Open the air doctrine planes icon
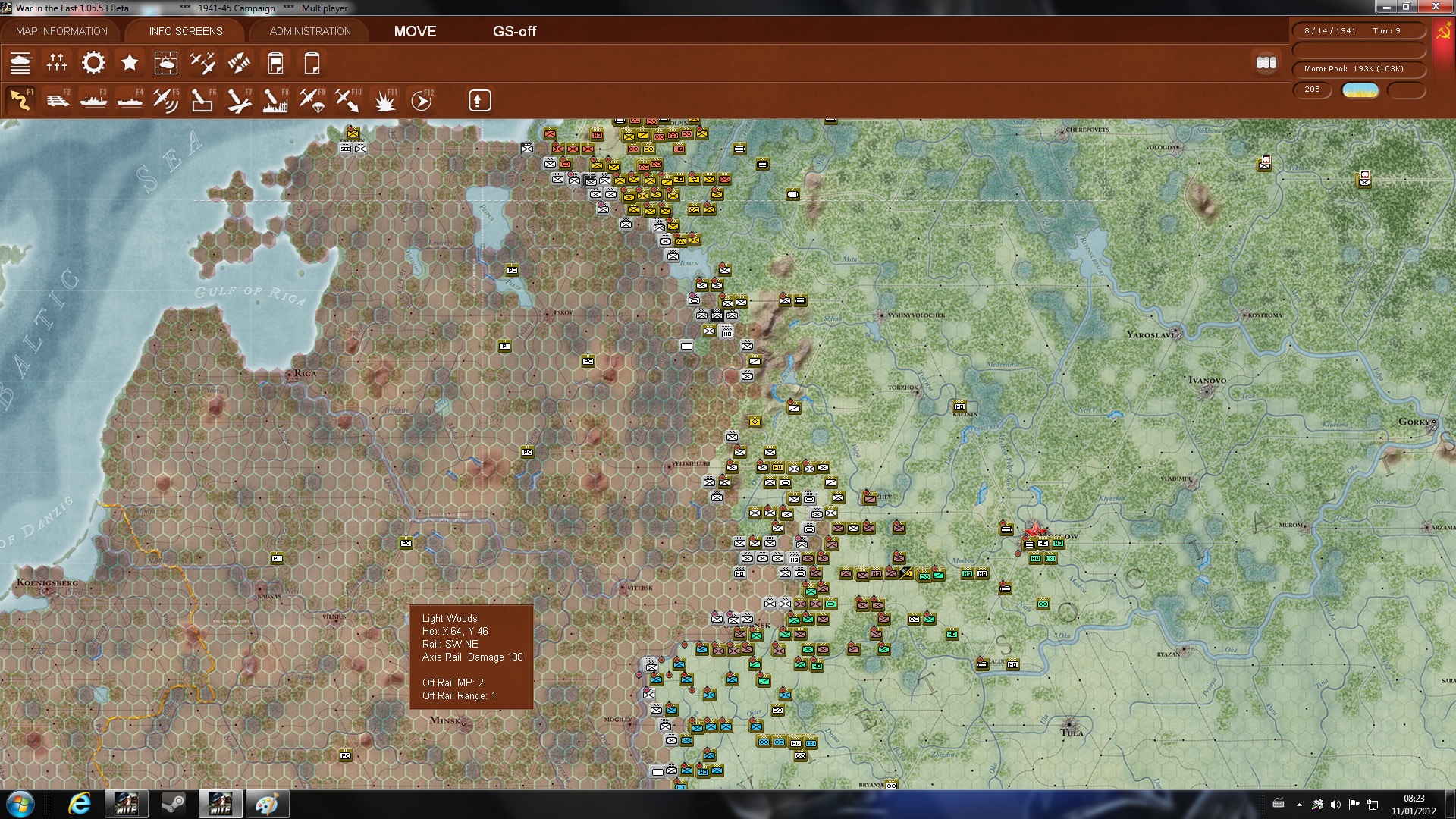Viewport: 1456px width, 819px height. point(202,63)
